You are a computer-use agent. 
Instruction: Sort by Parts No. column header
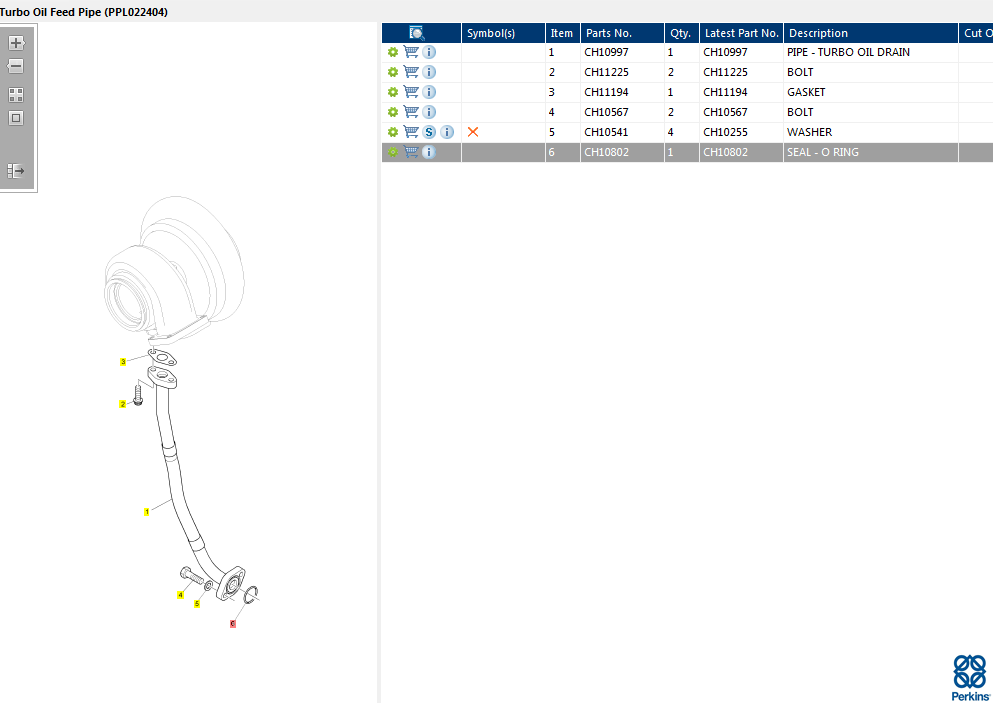pos(622,33)
